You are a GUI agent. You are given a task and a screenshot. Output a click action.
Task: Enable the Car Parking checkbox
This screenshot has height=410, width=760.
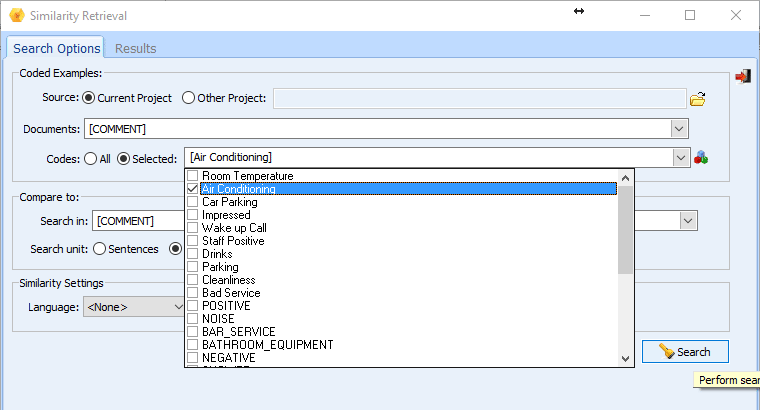coord(193,202)
